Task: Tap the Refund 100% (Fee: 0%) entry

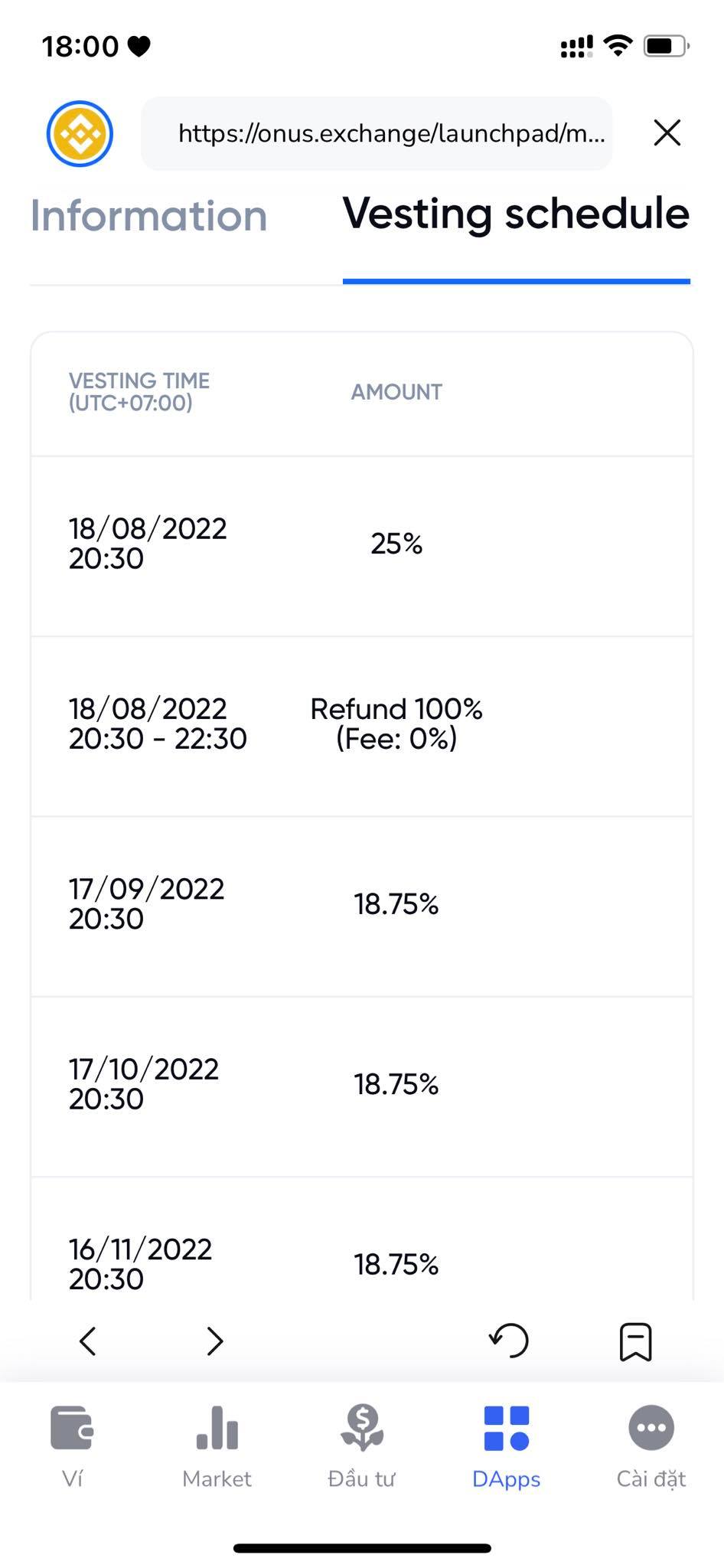Action: tap(396, 724)
